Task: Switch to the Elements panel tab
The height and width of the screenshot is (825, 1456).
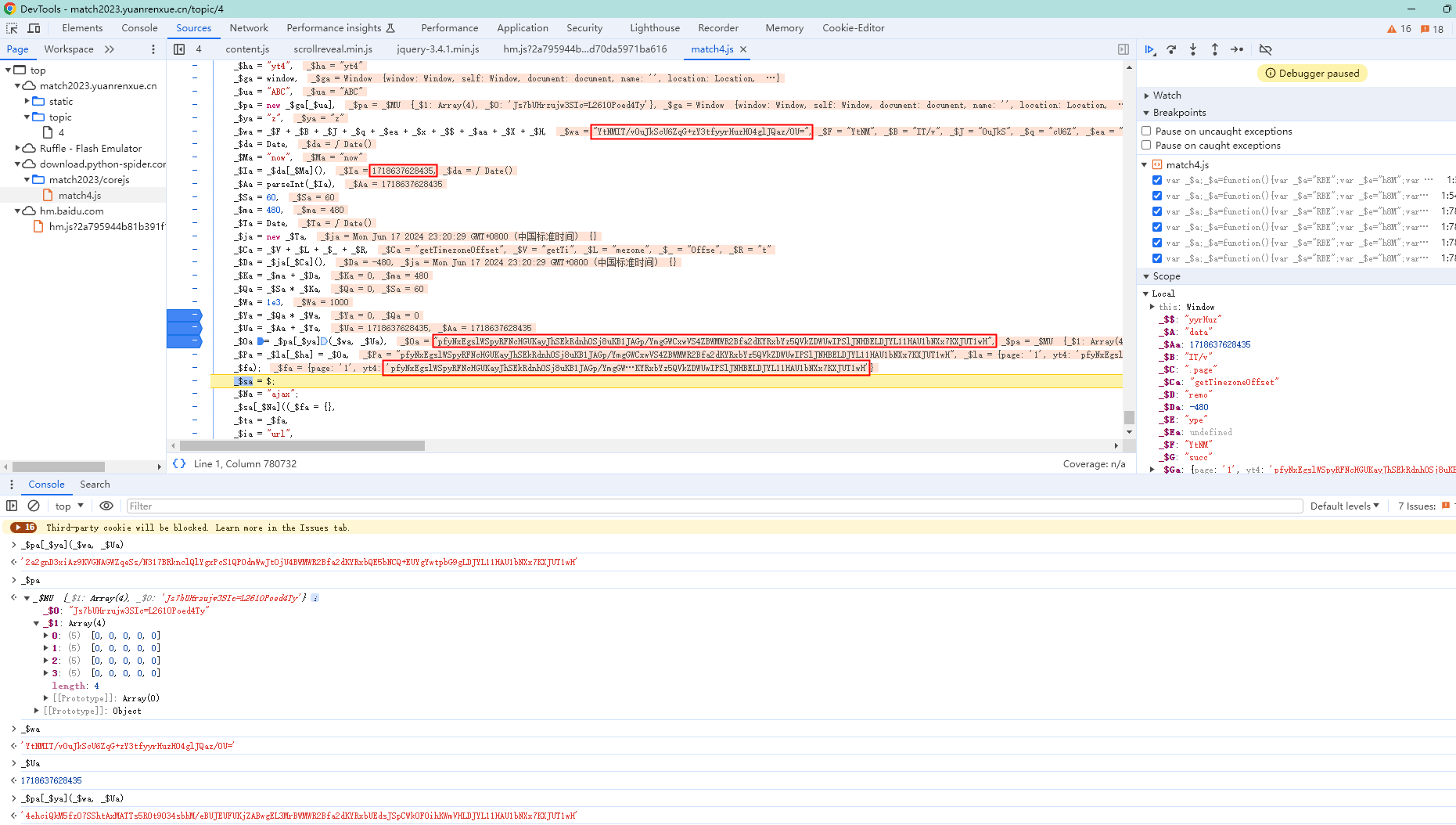Action: [82, 28]
